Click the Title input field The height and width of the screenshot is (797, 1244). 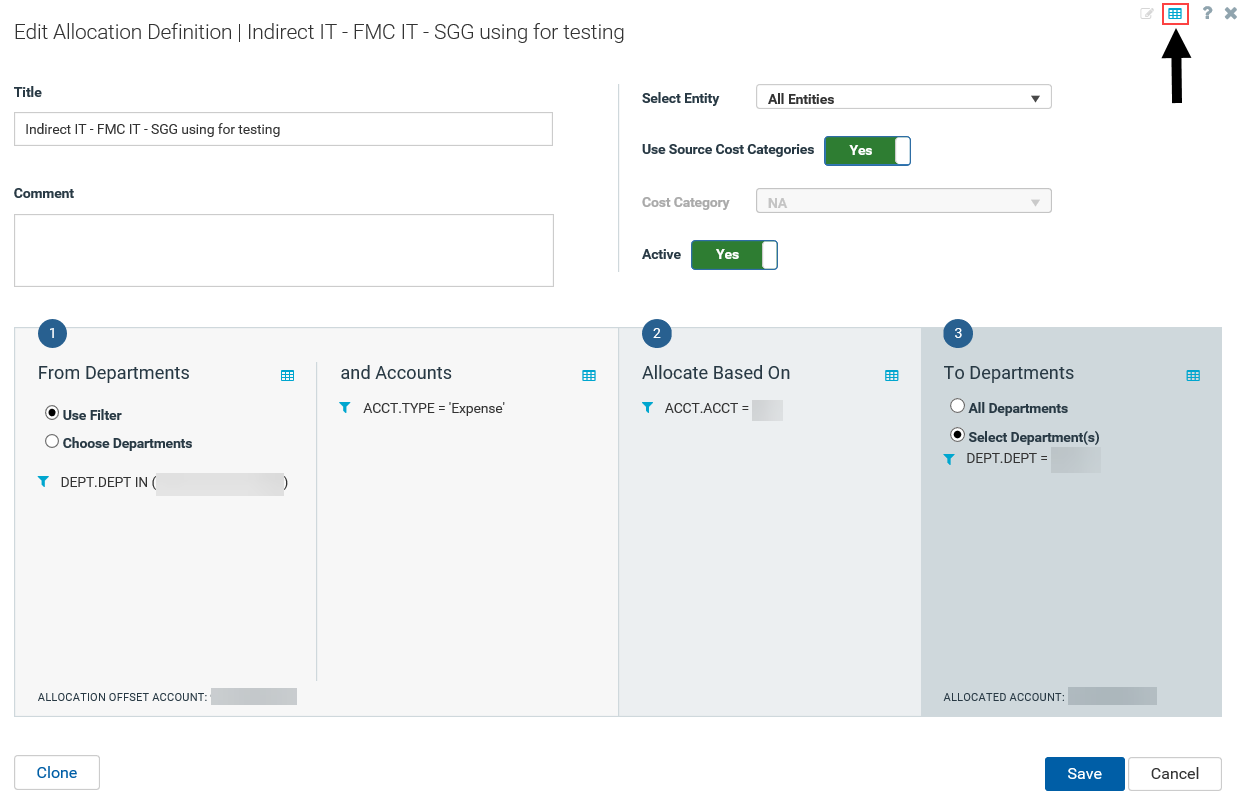(x=283, y=129)
